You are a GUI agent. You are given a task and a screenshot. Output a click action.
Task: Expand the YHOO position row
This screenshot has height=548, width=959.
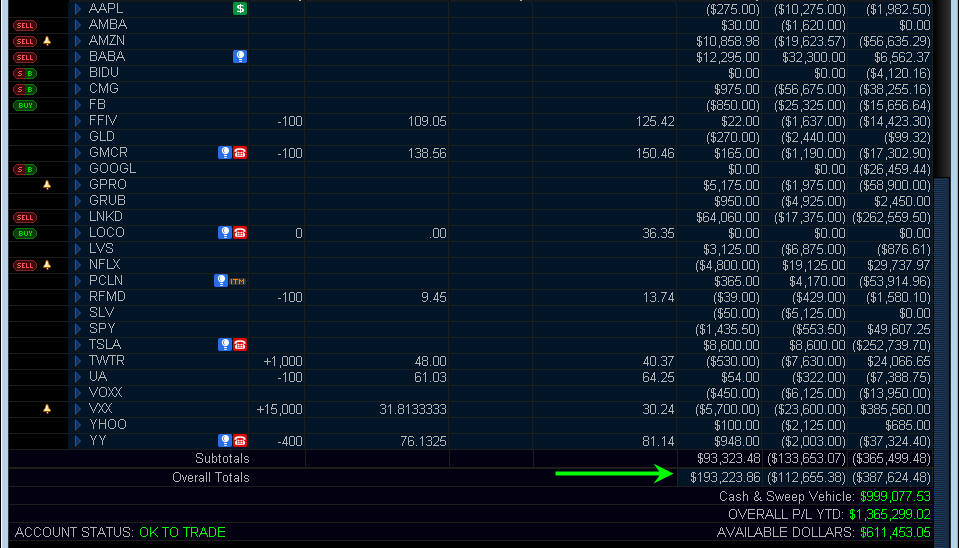(x=78, y=424)
